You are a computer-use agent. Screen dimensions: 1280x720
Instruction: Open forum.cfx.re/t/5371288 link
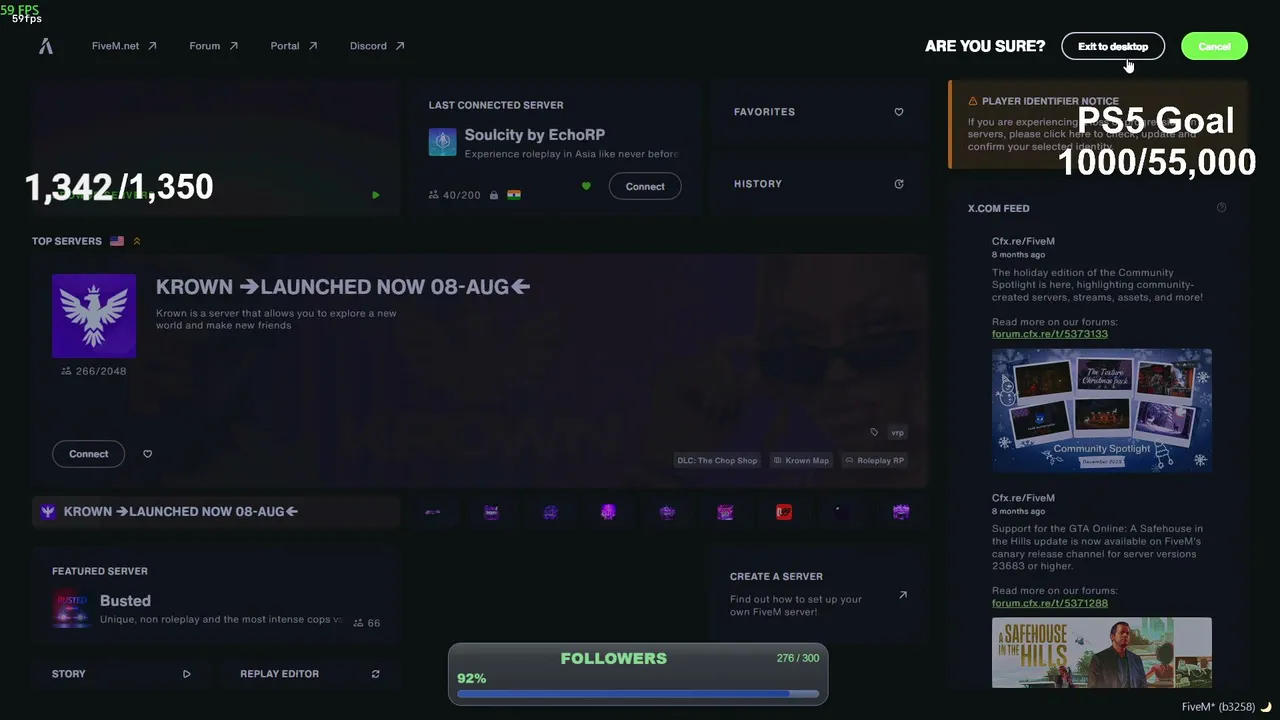(1050, 603)
